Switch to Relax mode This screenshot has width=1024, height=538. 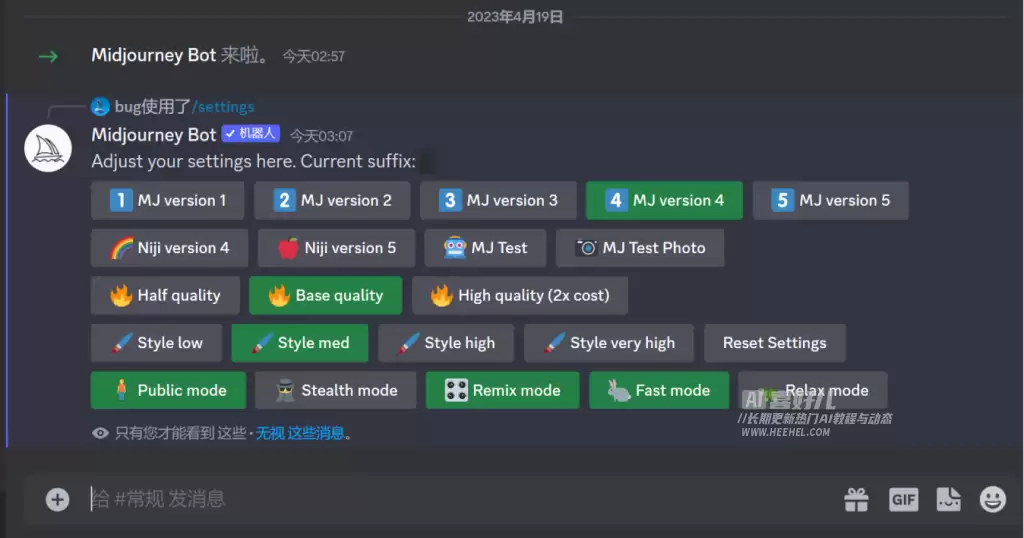pos(812,390)
